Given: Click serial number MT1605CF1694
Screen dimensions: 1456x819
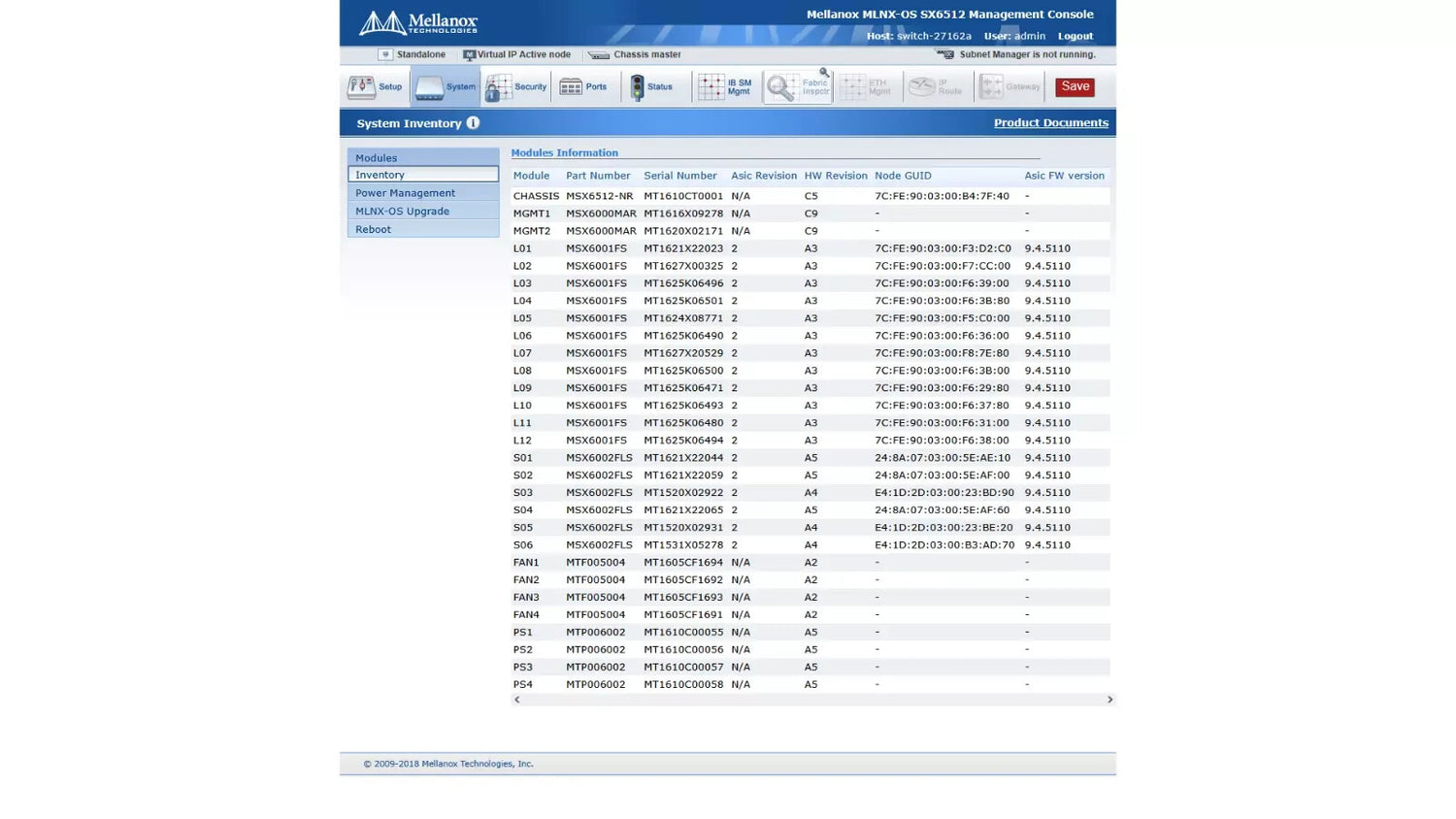Looking at the screenshot, I should (683, 563).
